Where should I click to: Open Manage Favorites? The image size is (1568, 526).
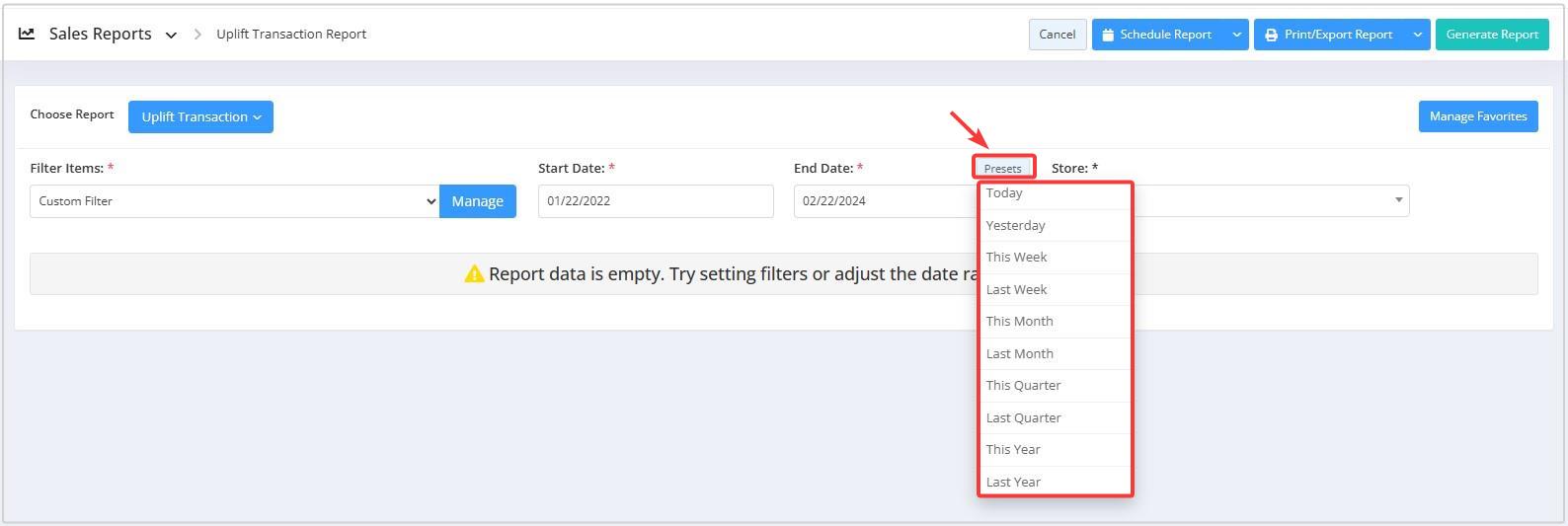click(x=1478, y=116)
